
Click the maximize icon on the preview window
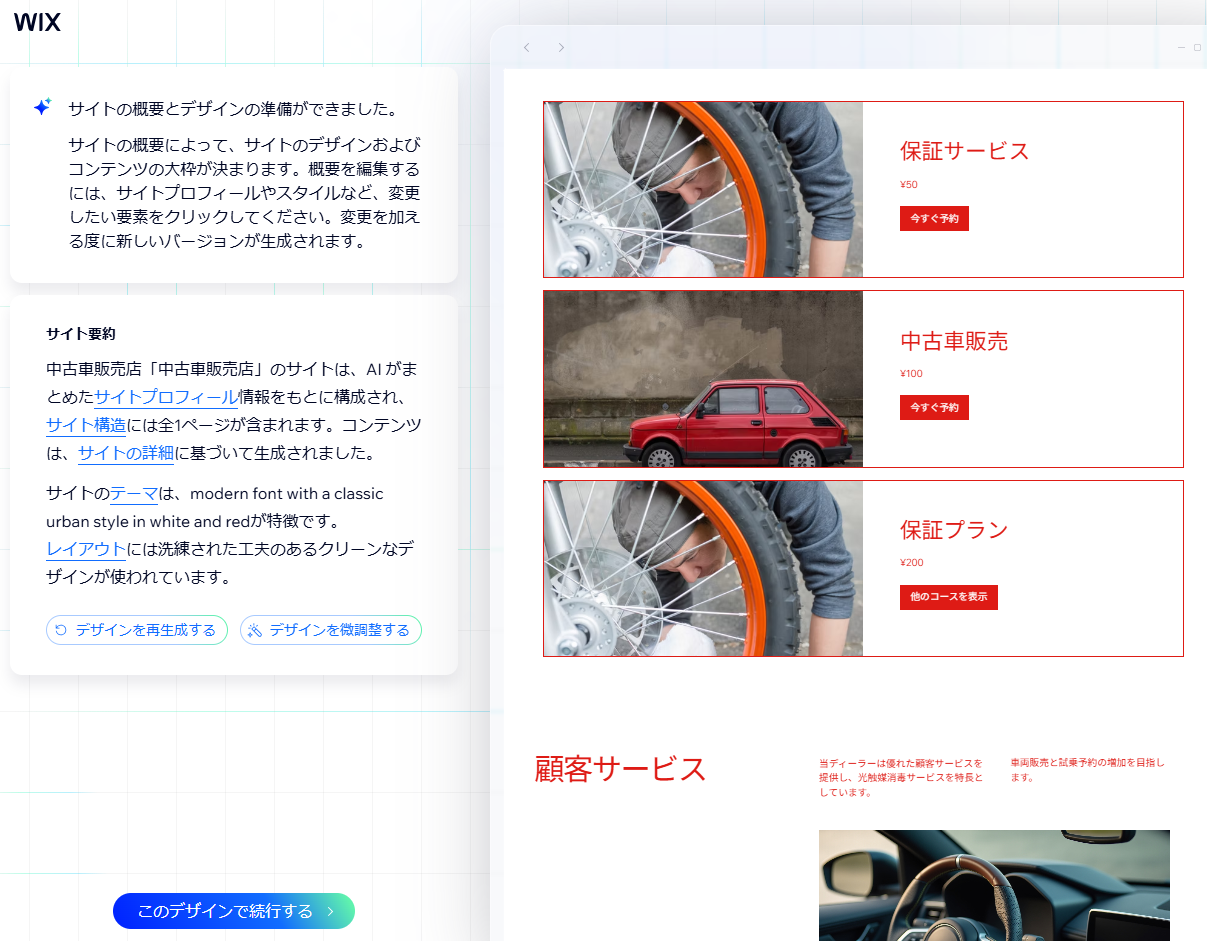point(1197,47)
